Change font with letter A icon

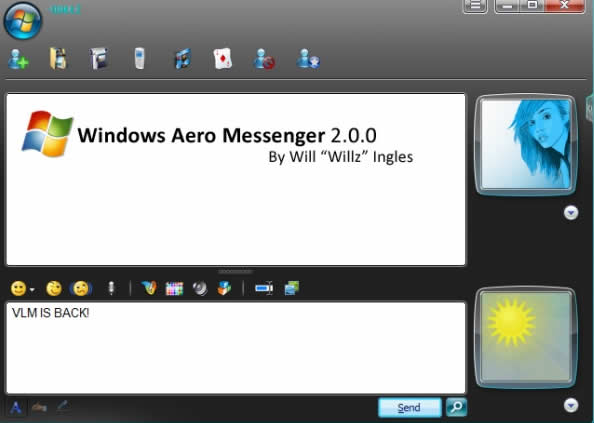16,408
